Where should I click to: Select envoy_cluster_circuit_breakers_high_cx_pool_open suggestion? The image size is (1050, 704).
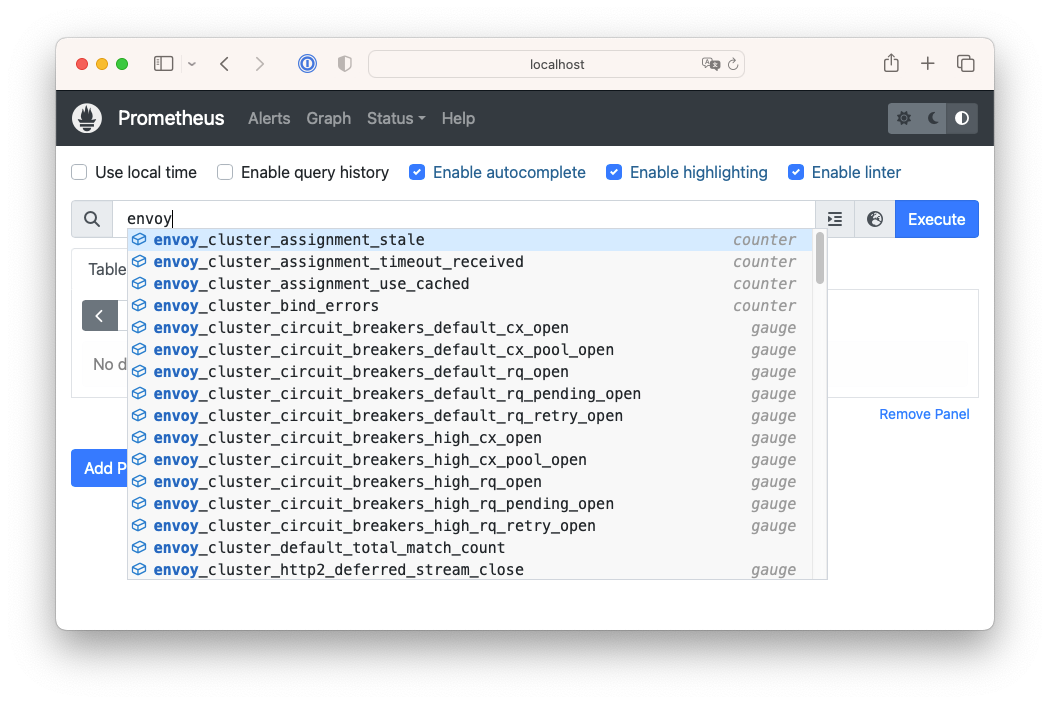469,460
